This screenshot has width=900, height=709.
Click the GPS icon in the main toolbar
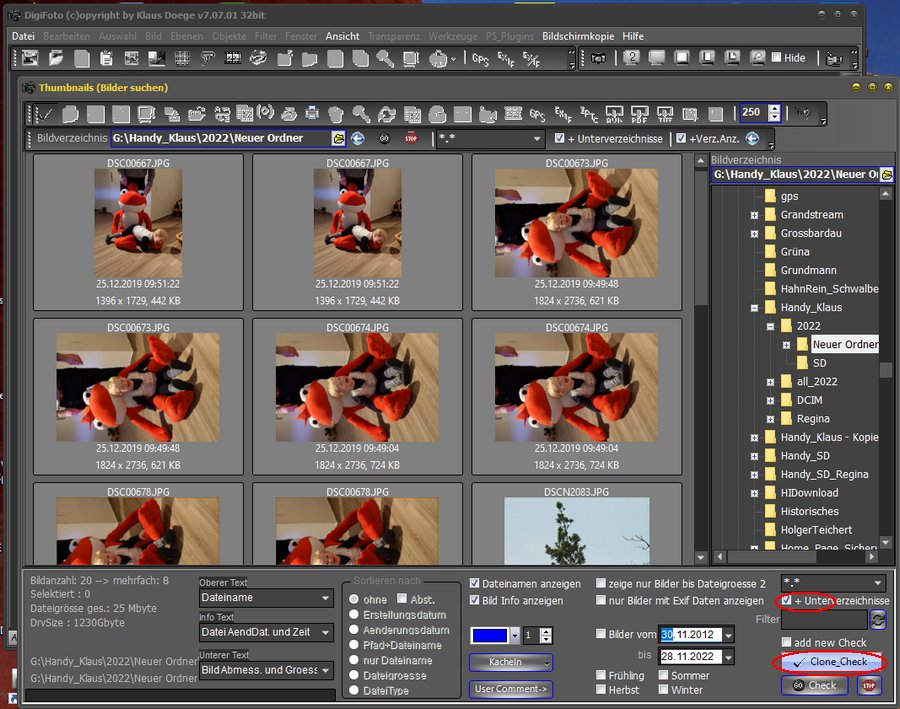click(x=481, y=59)
